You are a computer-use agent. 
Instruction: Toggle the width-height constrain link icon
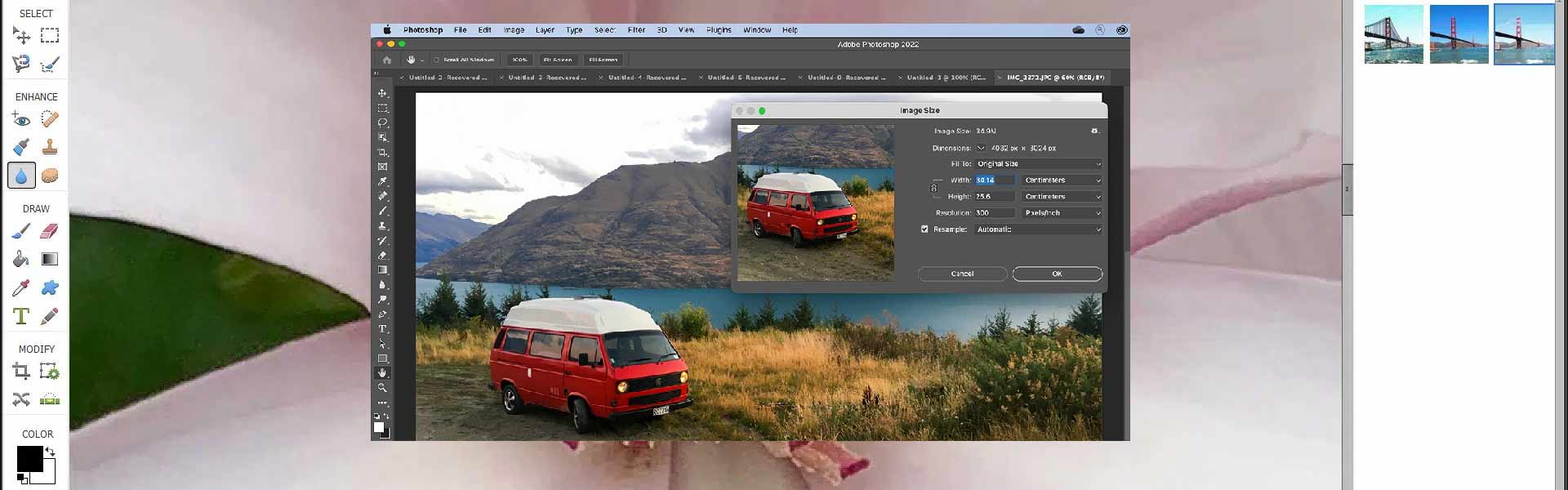pos(933,189)
